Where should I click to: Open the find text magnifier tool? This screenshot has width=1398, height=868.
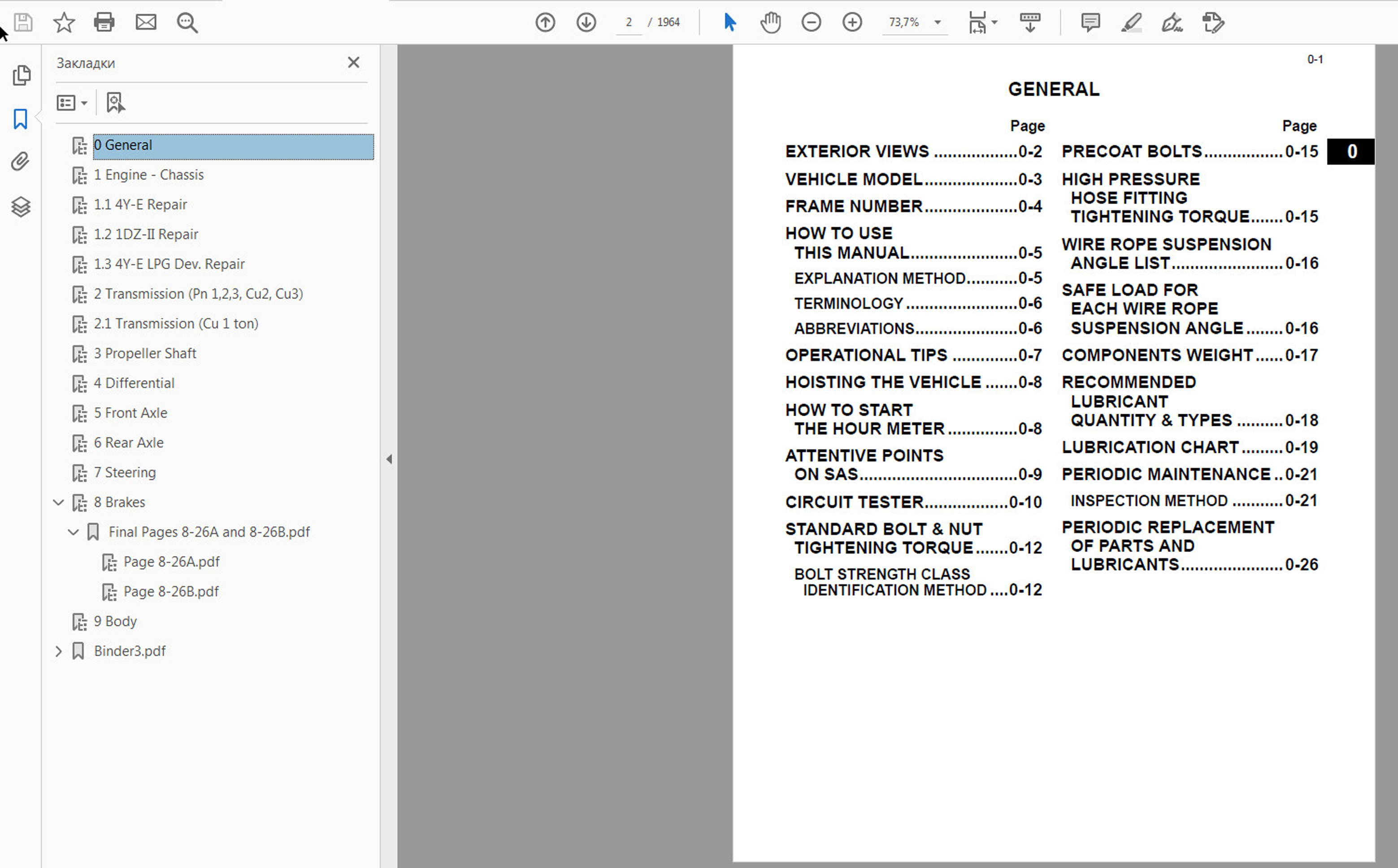[187, 23]
